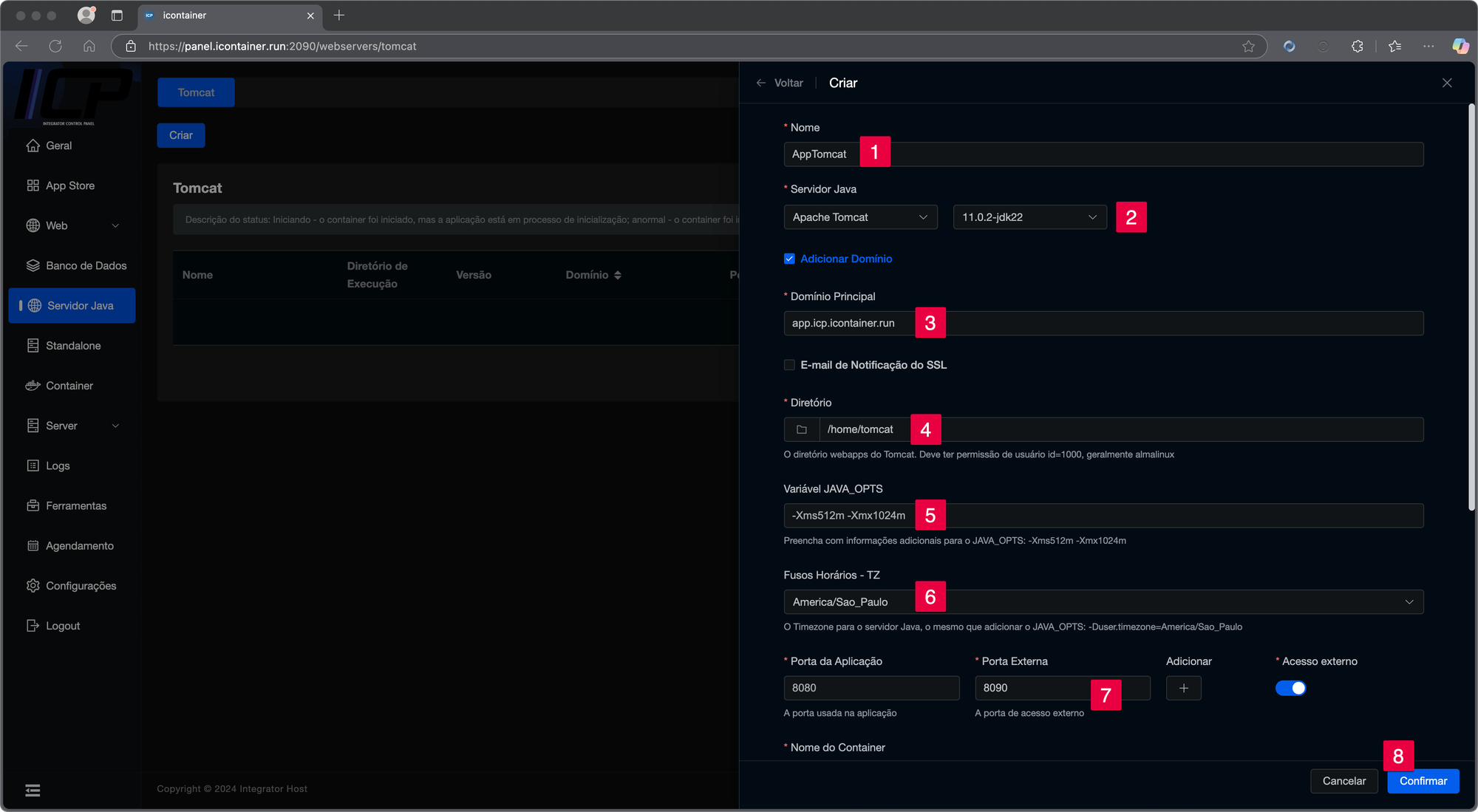
Task: Click the Banco de Dados stack icon
Action: (33, 265)
